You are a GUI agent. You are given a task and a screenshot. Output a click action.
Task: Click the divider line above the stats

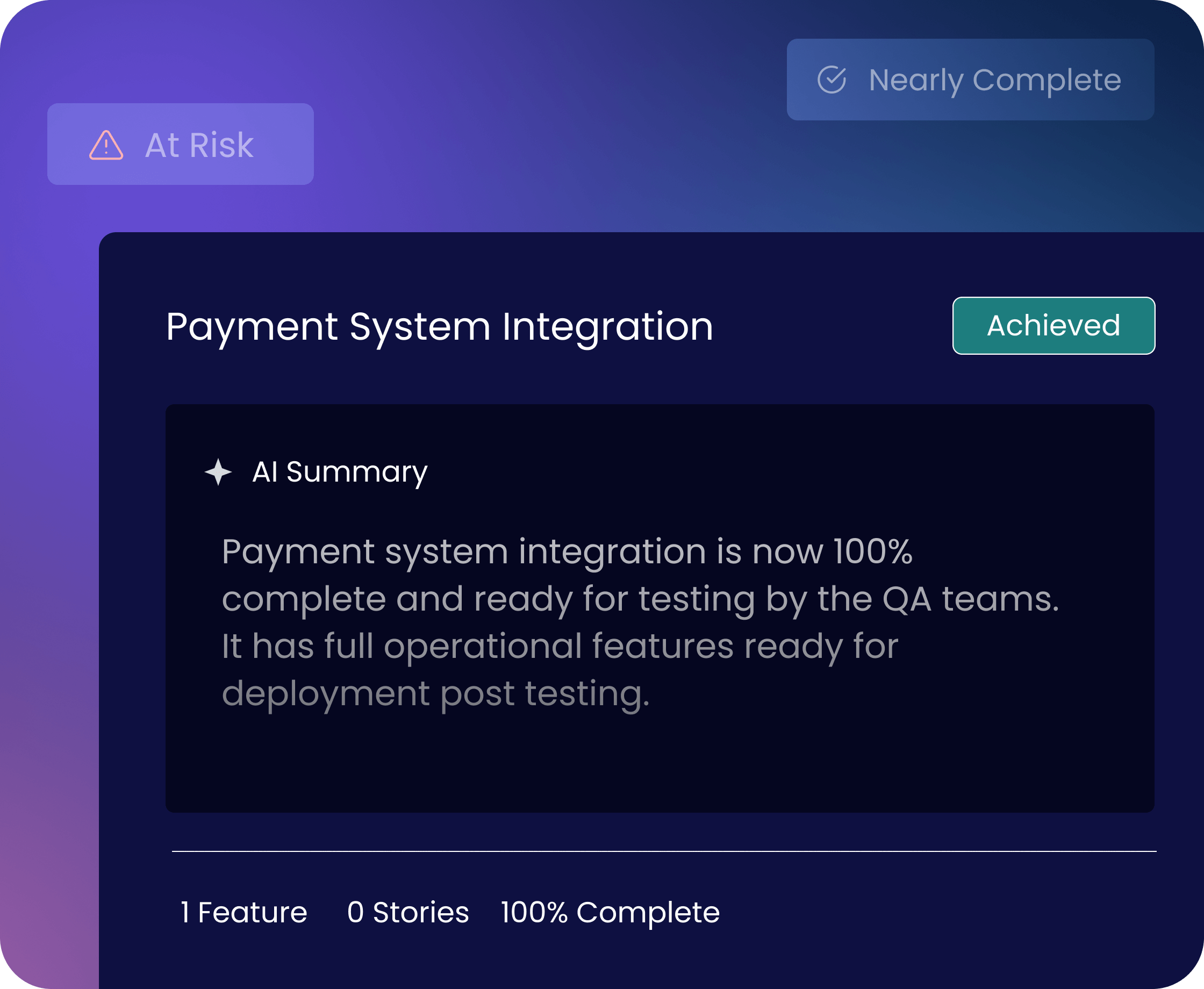663,851
